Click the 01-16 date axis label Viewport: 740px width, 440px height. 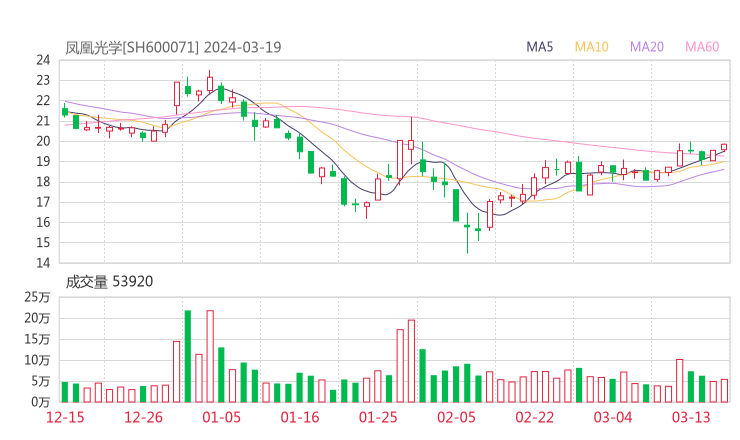(x=300, y=417)
